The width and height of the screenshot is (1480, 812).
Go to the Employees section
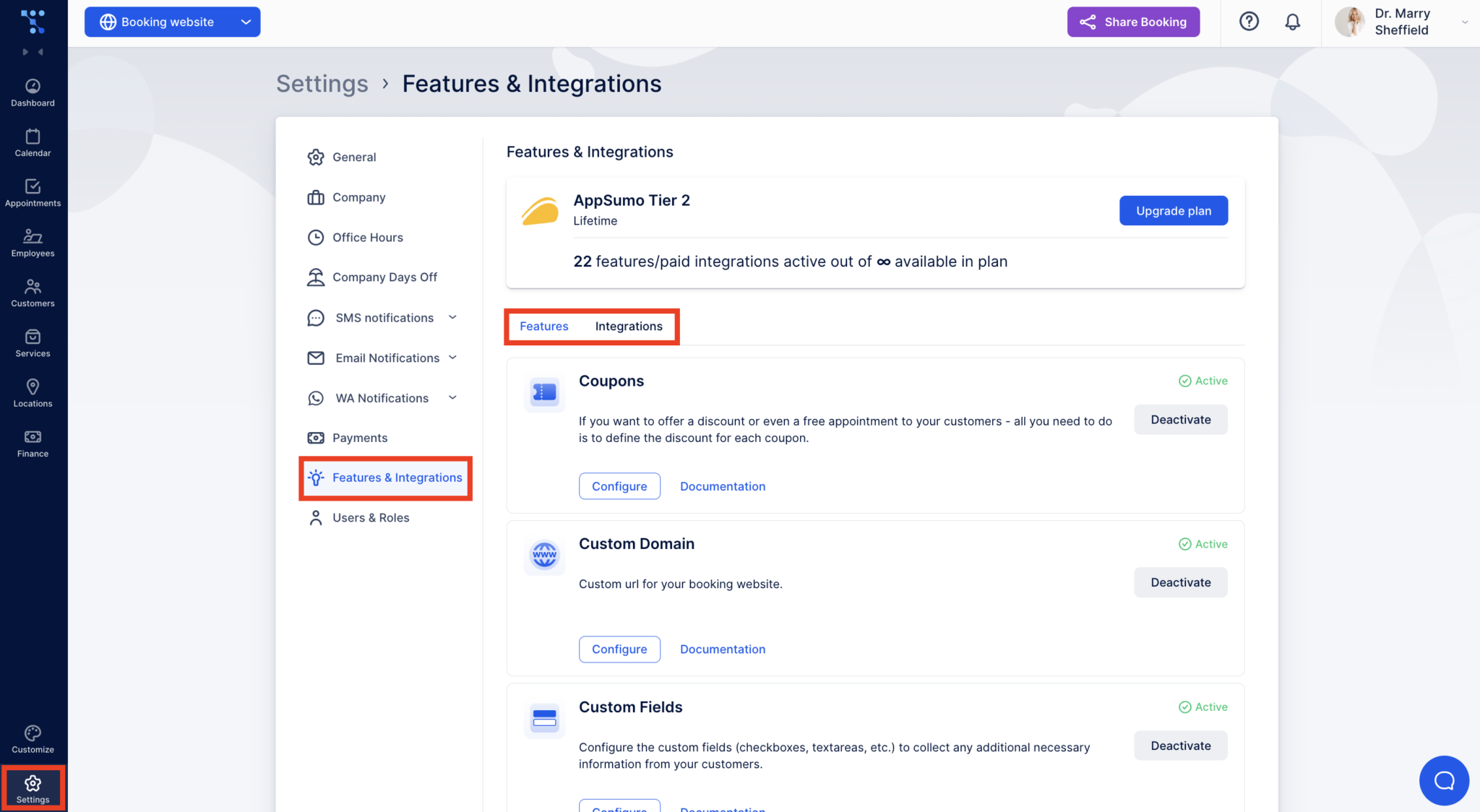[x=33, y=242]
